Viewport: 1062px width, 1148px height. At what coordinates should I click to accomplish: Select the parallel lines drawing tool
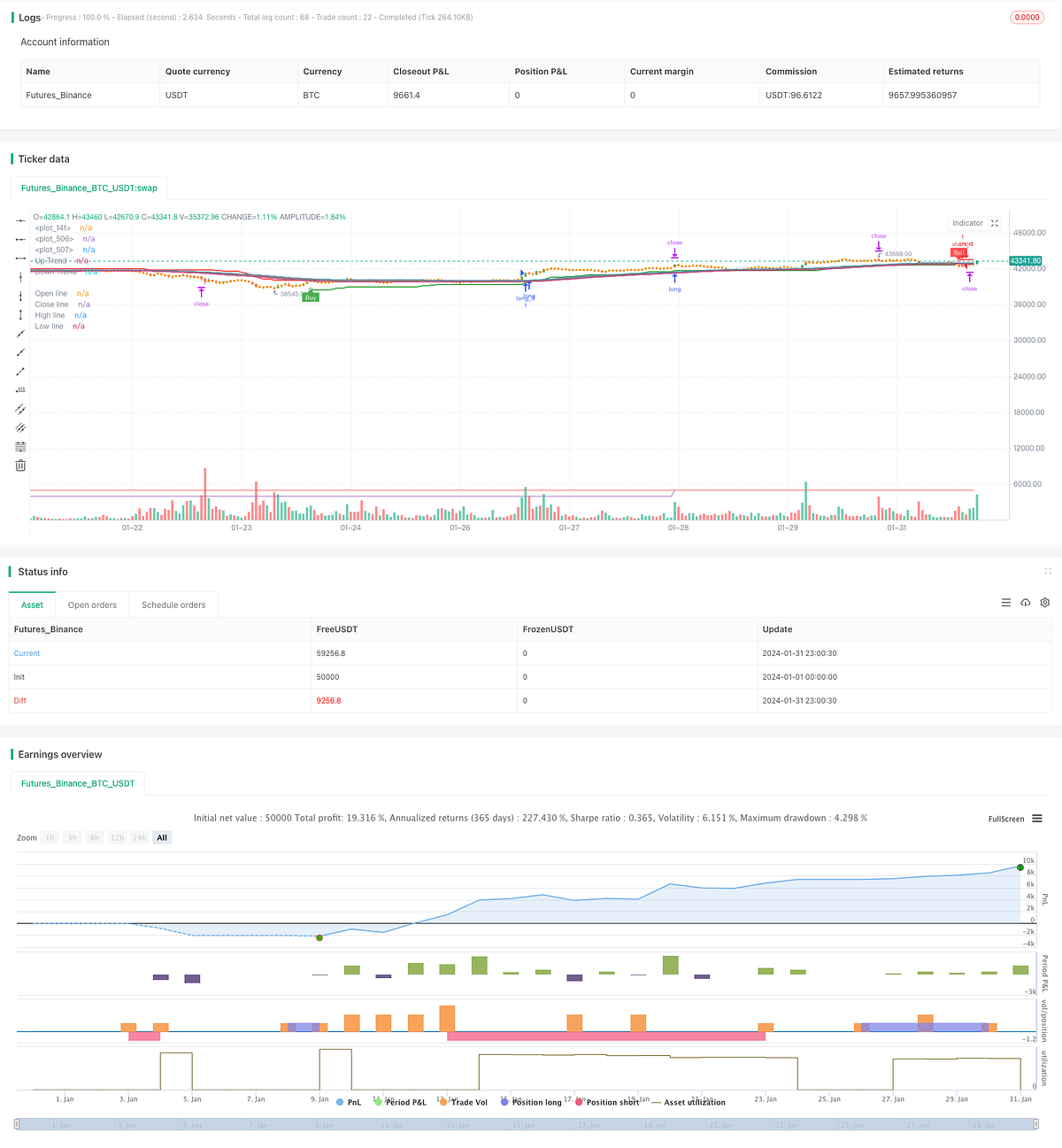20,410
